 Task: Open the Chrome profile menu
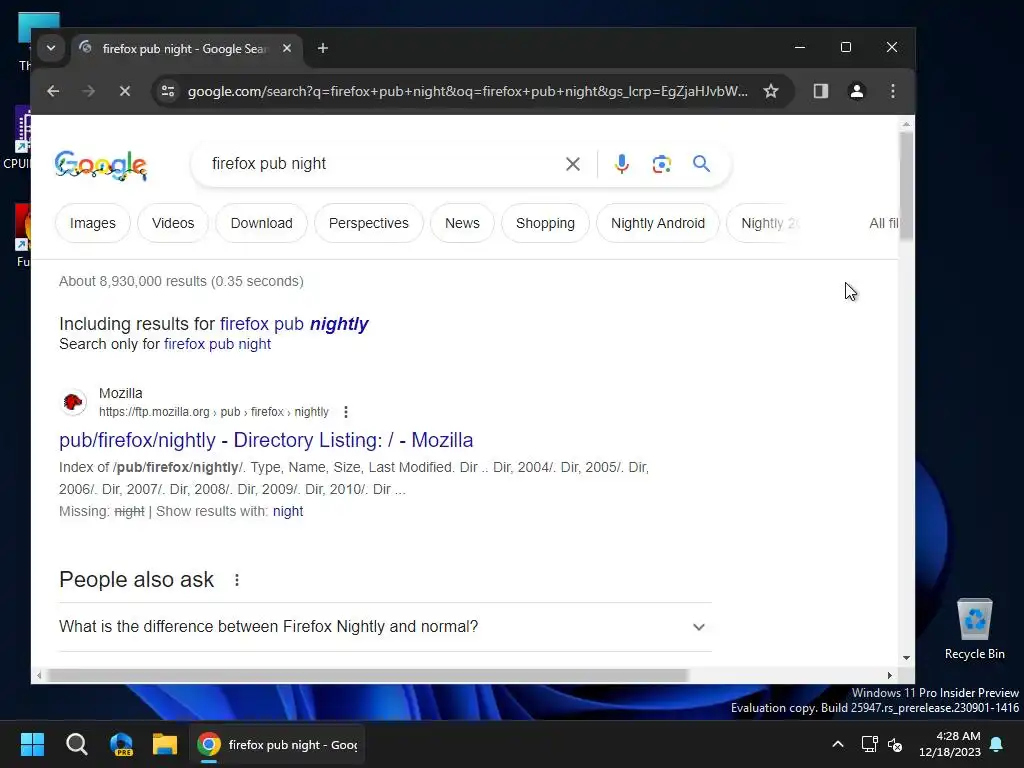[857, 91]
